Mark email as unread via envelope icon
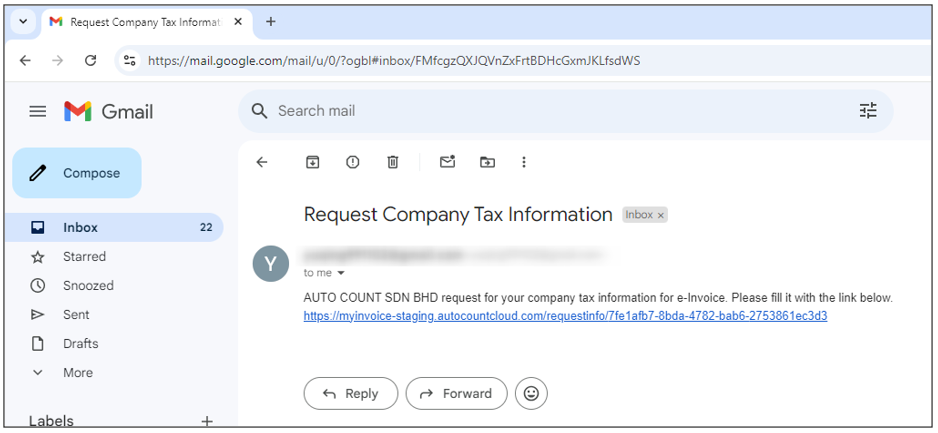The width and height of the screenshot is (938, 433). [447, 161]
